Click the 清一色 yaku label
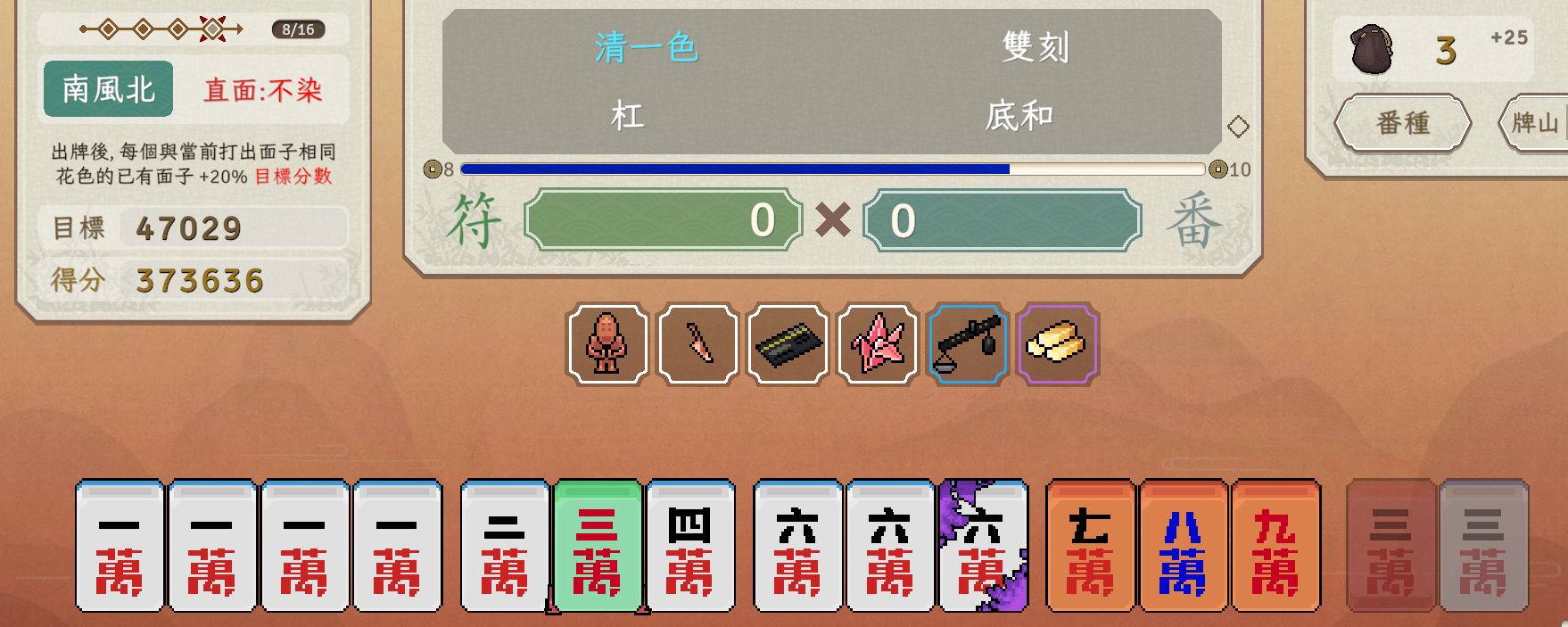1568x627 pixels. point(647,47)
